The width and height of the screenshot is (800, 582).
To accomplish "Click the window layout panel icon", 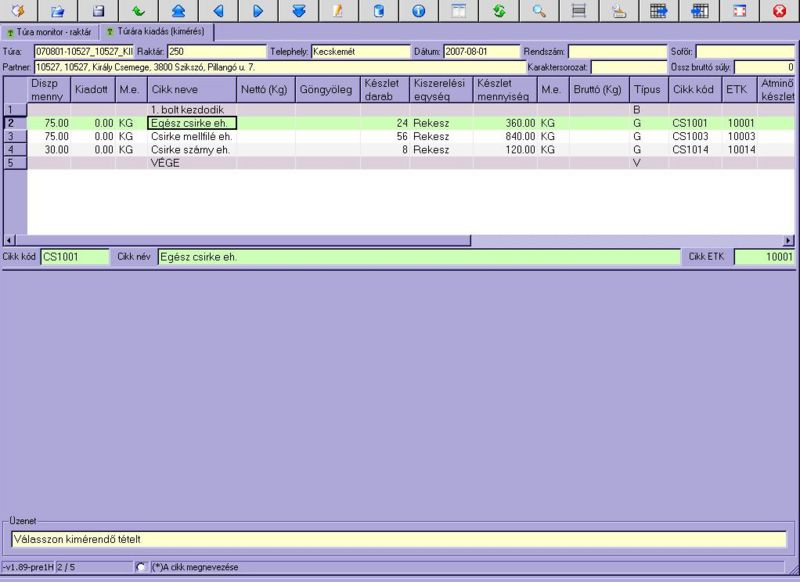I will pyautogui.click(x=459, y=11).
